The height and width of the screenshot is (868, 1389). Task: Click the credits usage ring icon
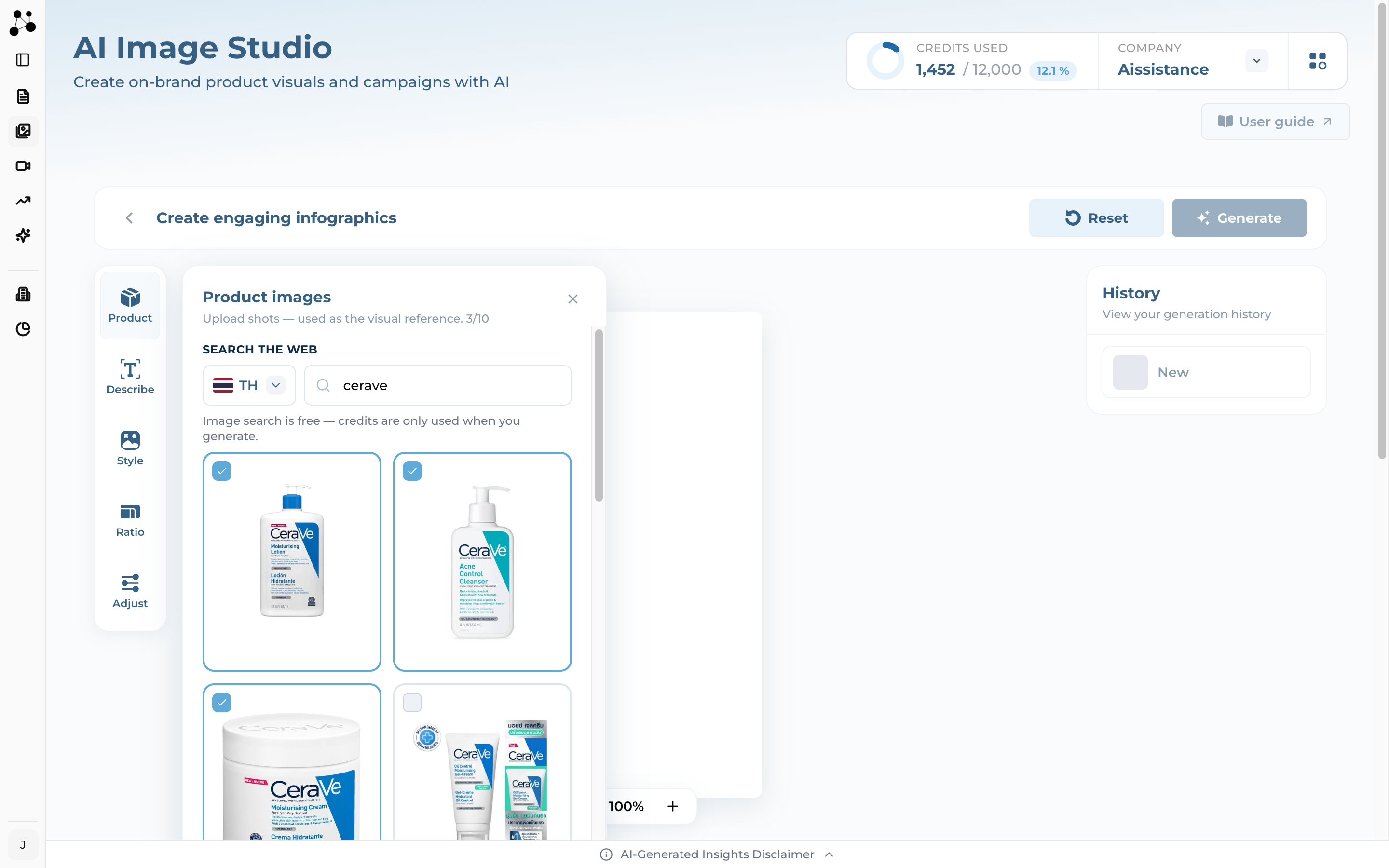885,60
